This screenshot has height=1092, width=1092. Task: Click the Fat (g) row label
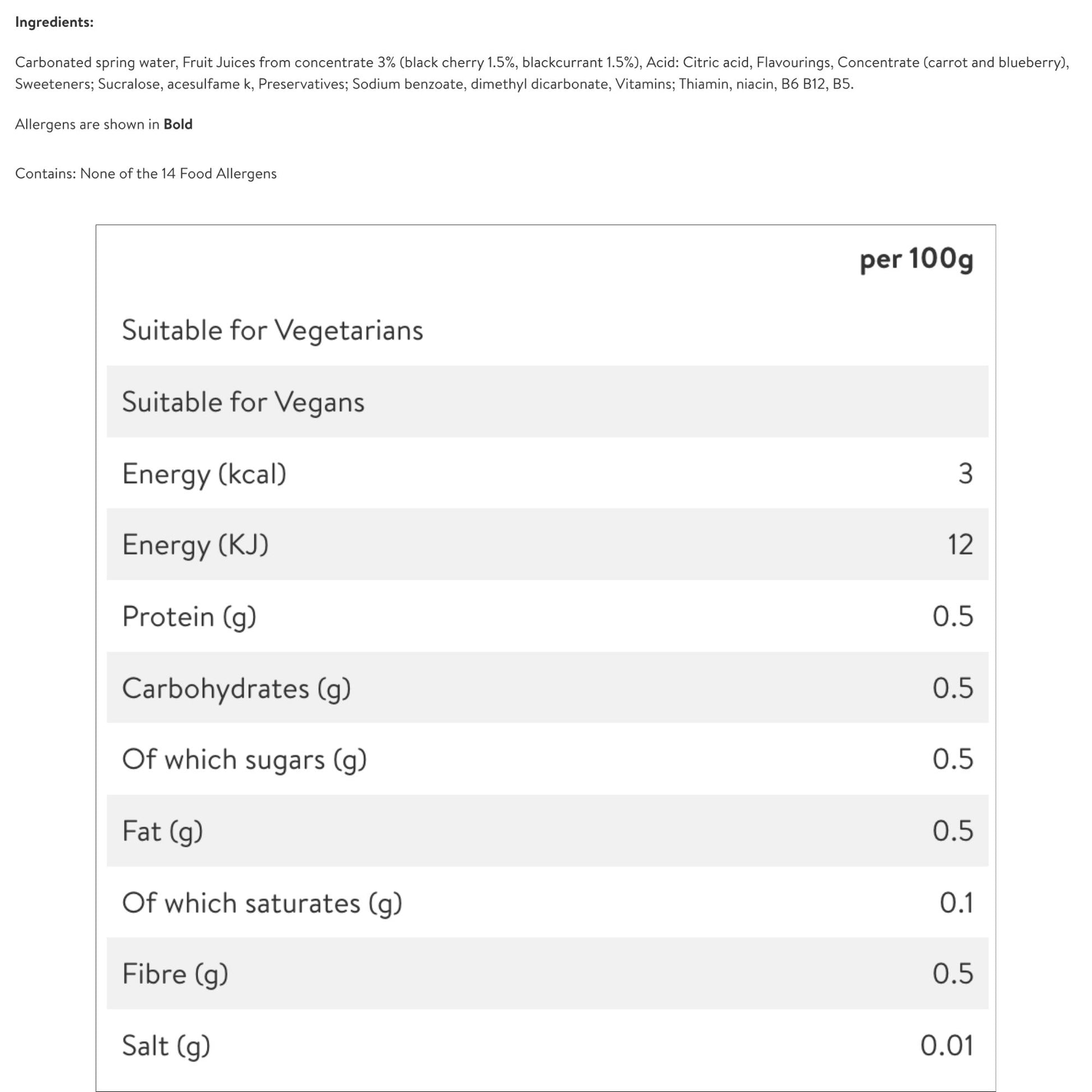(x=163, y=832)
